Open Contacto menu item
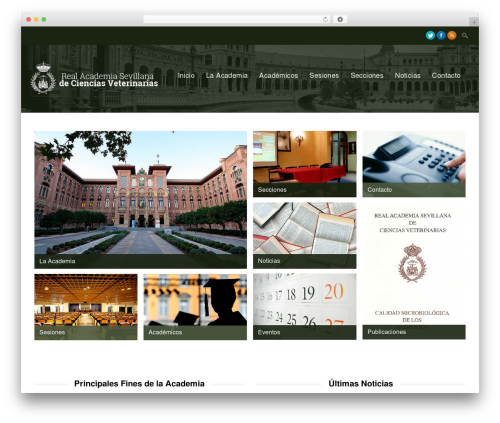The width and height of the screenshot is (500, 423). [x=446, y=76]
